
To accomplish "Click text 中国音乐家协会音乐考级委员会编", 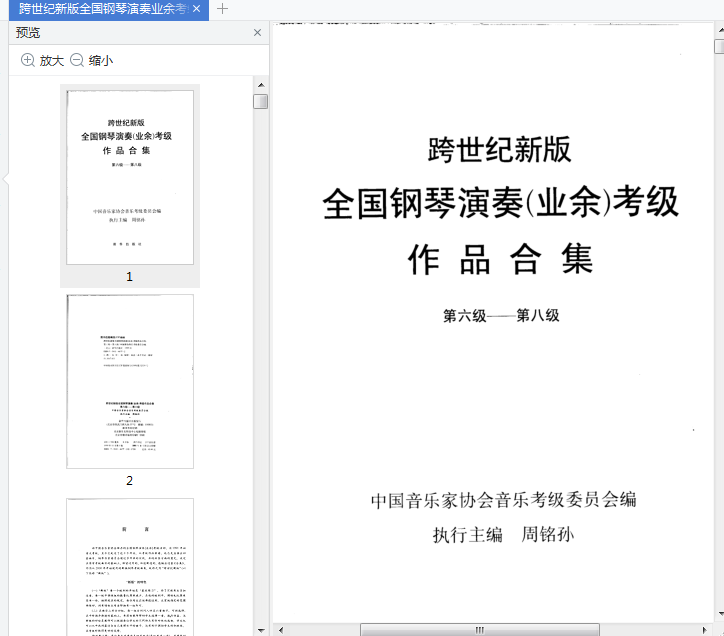I will (503, 500).
